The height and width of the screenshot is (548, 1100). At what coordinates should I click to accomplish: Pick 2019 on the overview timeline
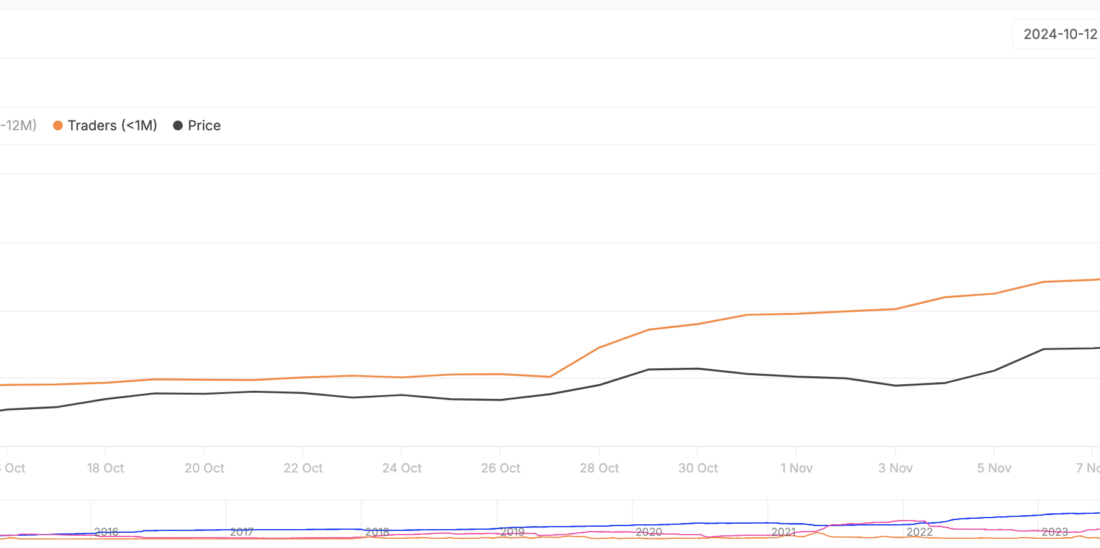point(512,532)
